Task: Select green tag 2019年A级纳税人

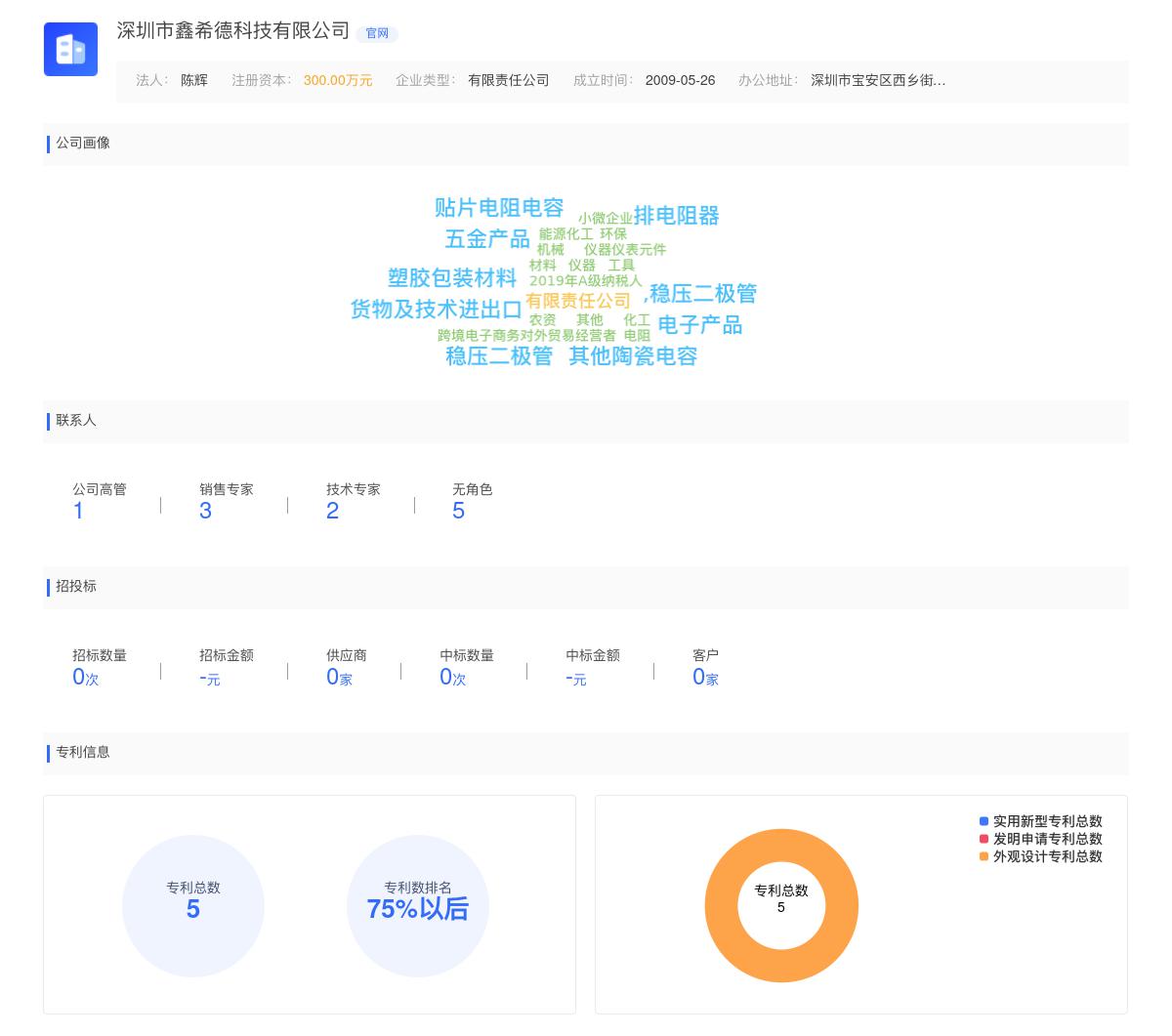Action: coord(586,281)
